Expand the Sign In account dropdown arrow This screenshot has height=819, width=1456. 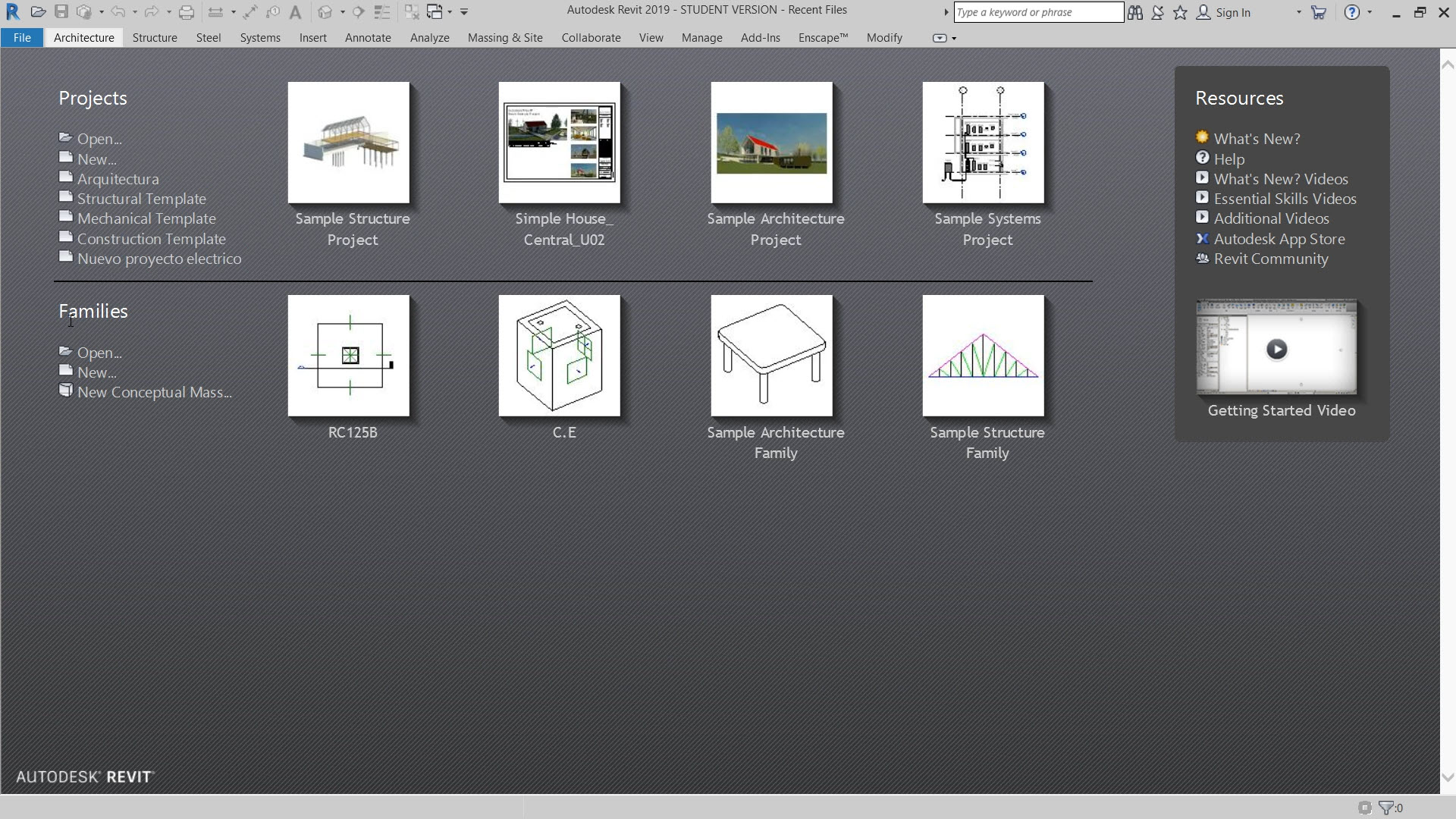pos(1298,13)
